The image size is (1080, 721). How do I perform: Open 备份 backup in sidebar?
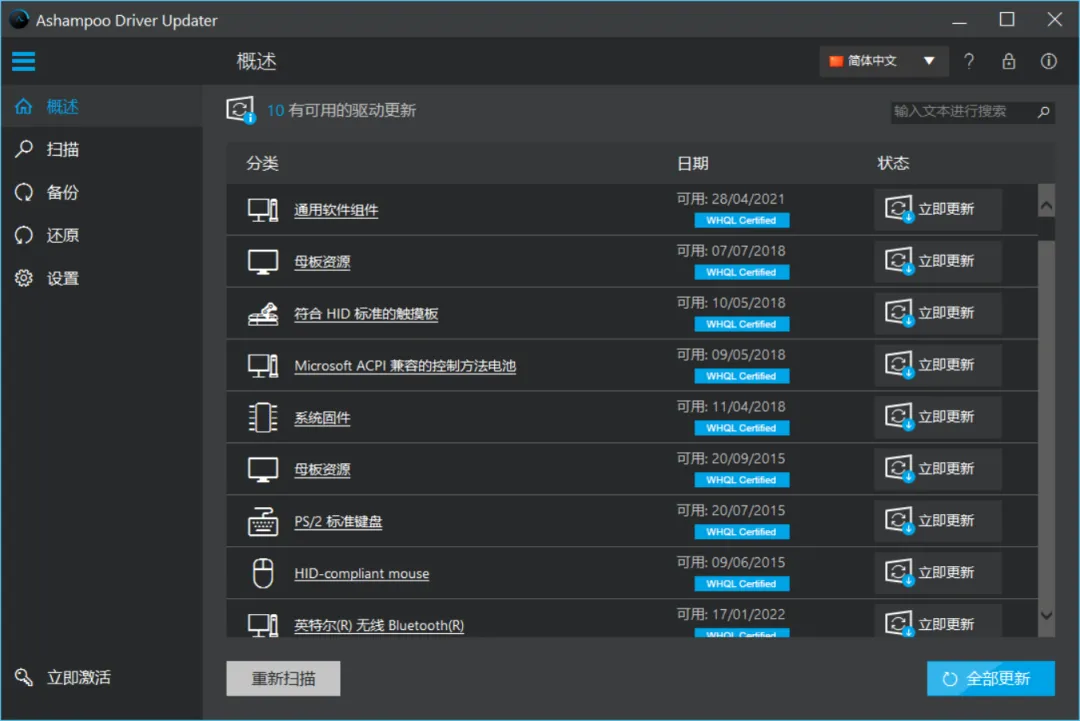(x=101, y=192)
